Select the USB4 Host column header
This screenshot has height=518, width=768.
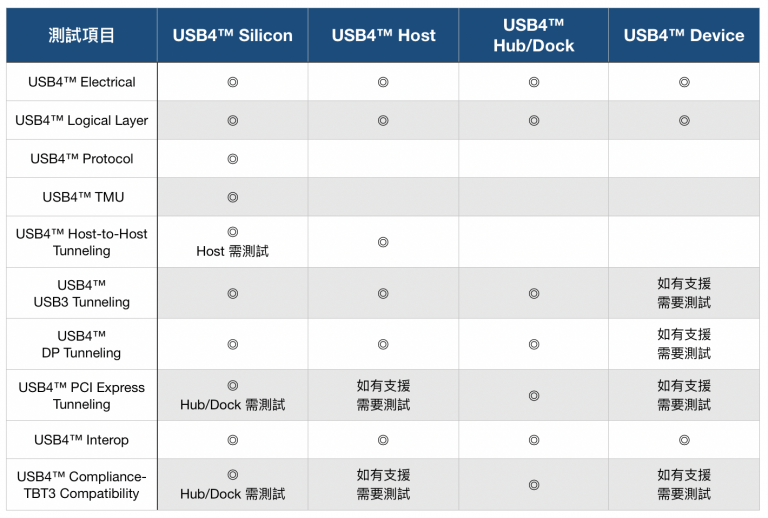tap(383, 35)
